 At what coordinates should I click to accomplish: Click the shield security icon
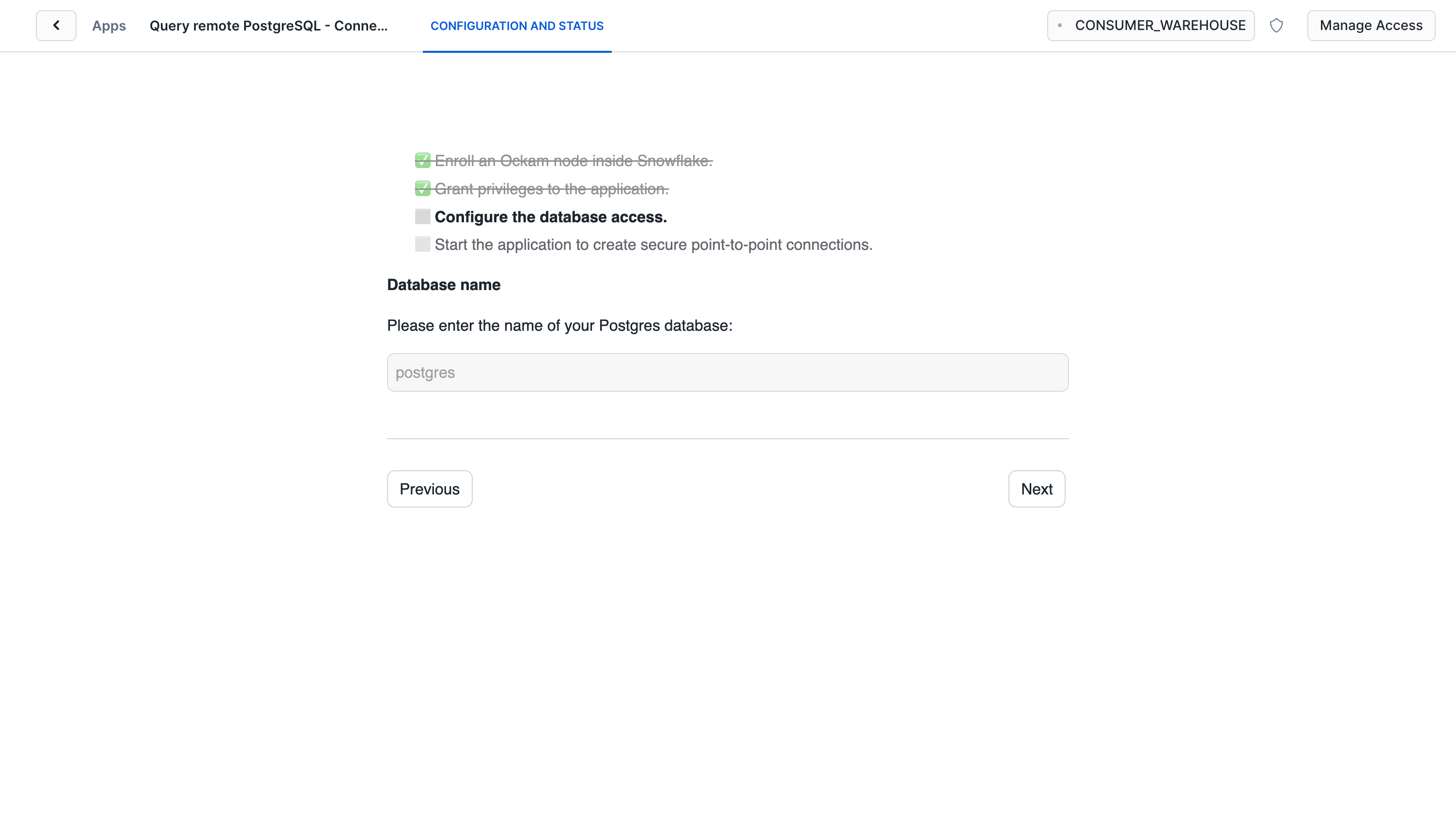(1276, 25)
